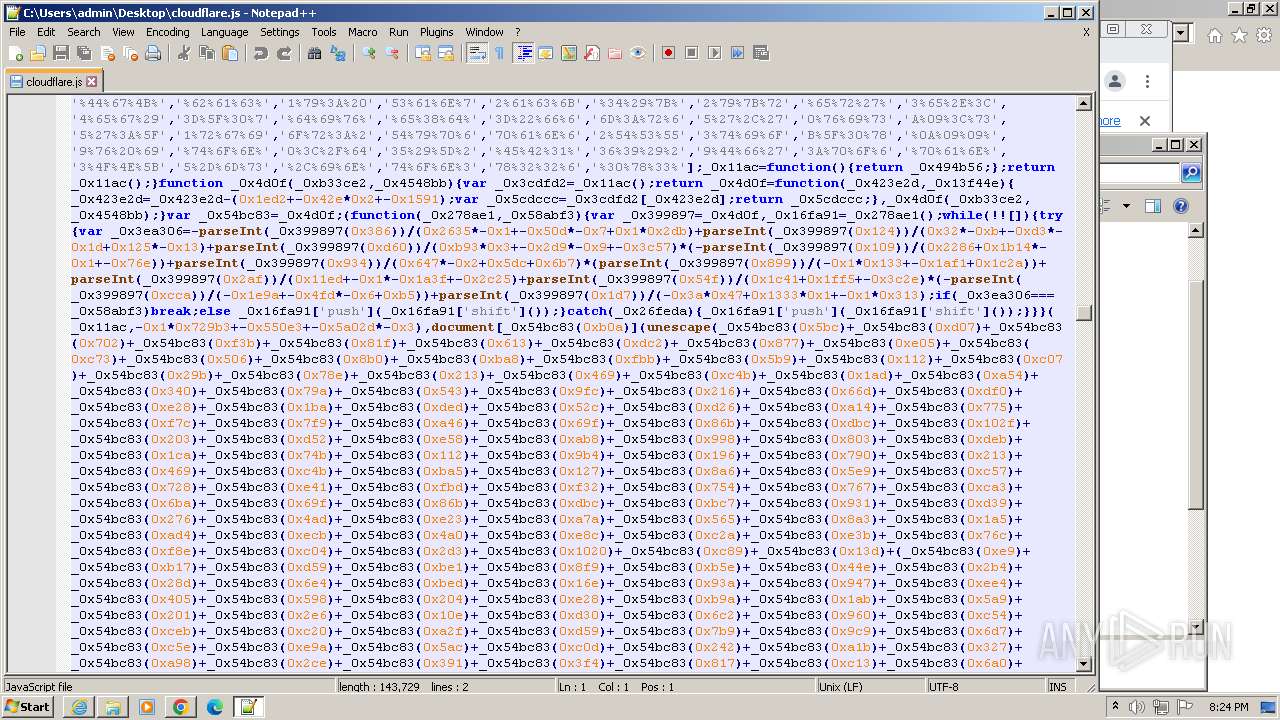Dismiss the Chrome notification with X

pyautogui.click(x=1145, y=121)
